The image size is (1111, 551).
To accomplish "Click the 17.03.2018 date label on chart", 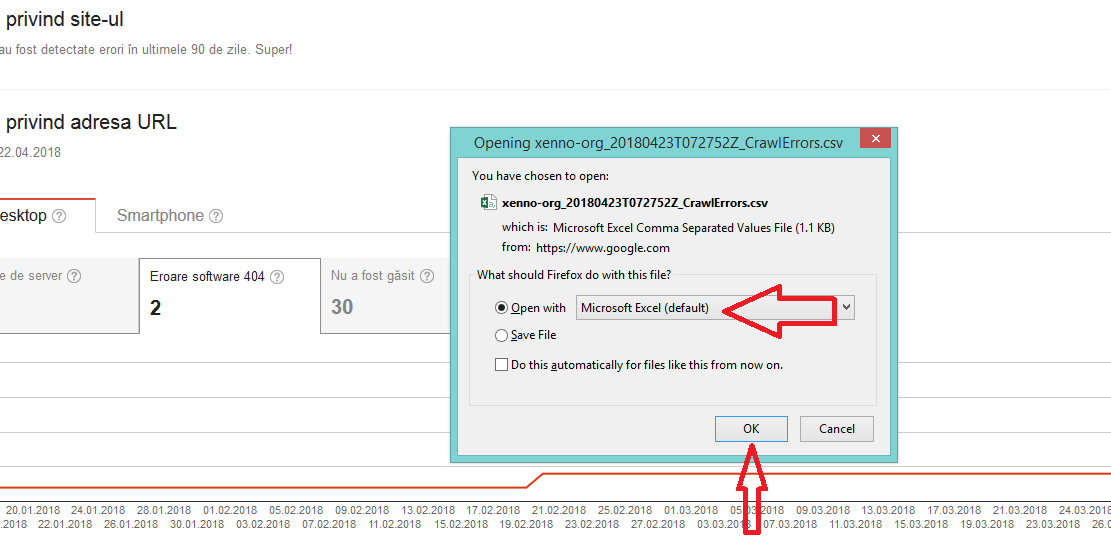I will point(954,510).
